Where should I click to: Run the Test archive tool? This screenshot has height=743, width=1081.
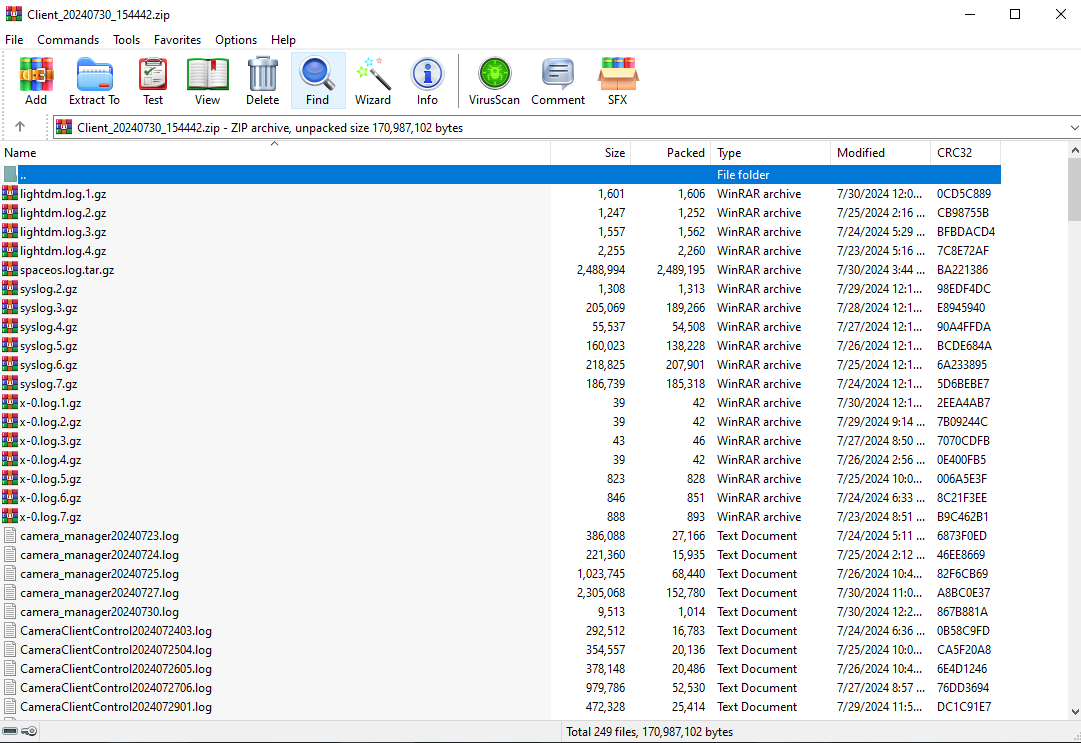coord(153,81)
